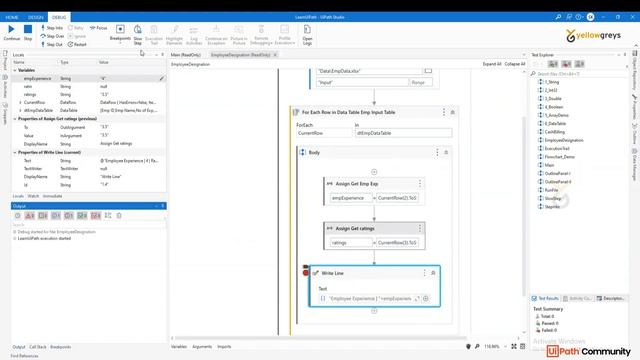This screenshot has width=640, height=360.
Task: Toggle Slow Step
Action: click(x=138, y=35)
